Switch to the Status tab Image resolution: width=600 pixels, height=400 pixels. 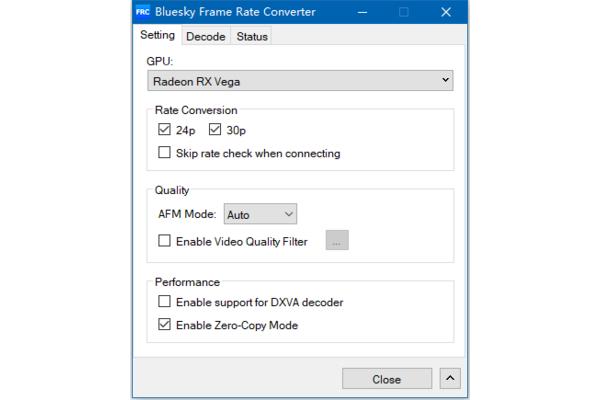[252, 36]
